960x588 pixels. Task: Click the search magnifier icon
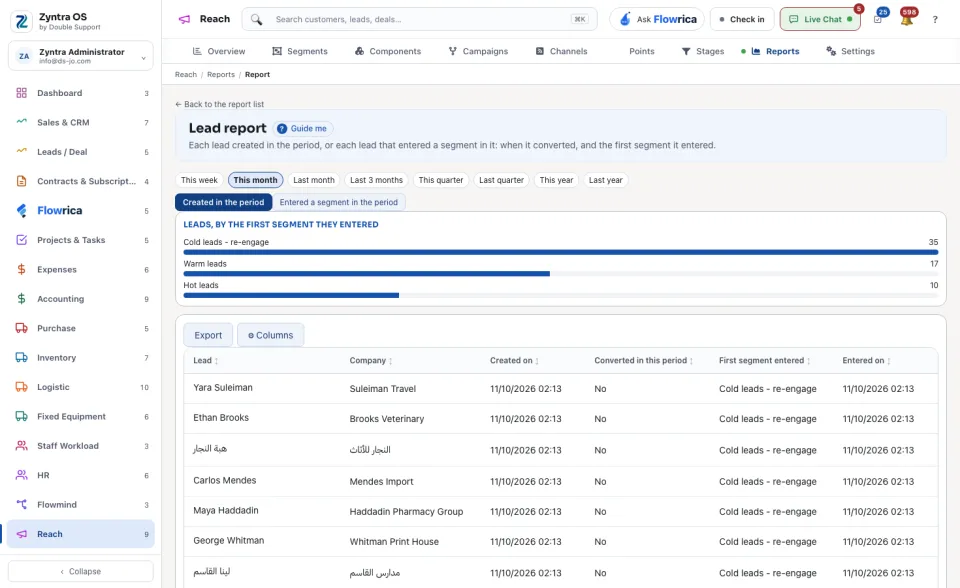pos(257,20)
